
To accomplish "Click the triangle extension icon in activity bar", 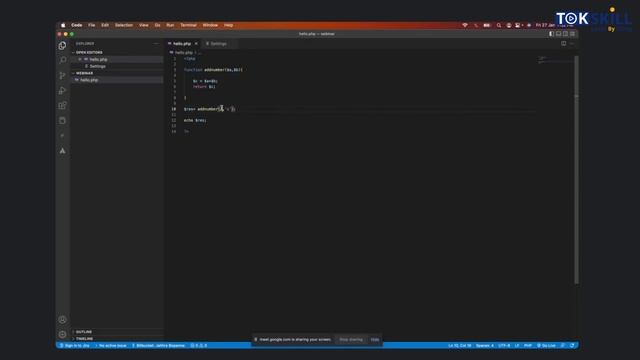I will (x=62, y=151).
